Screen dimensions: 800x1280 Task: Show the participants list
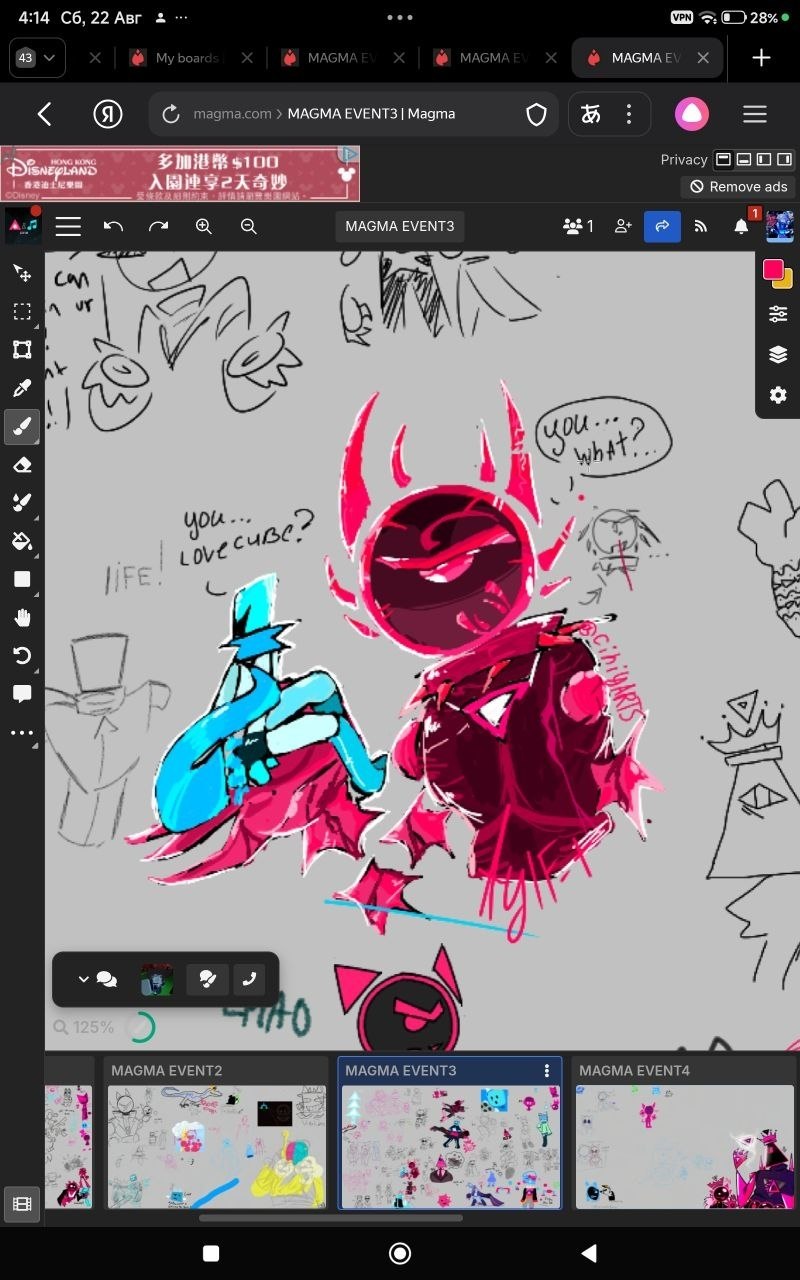579,227
